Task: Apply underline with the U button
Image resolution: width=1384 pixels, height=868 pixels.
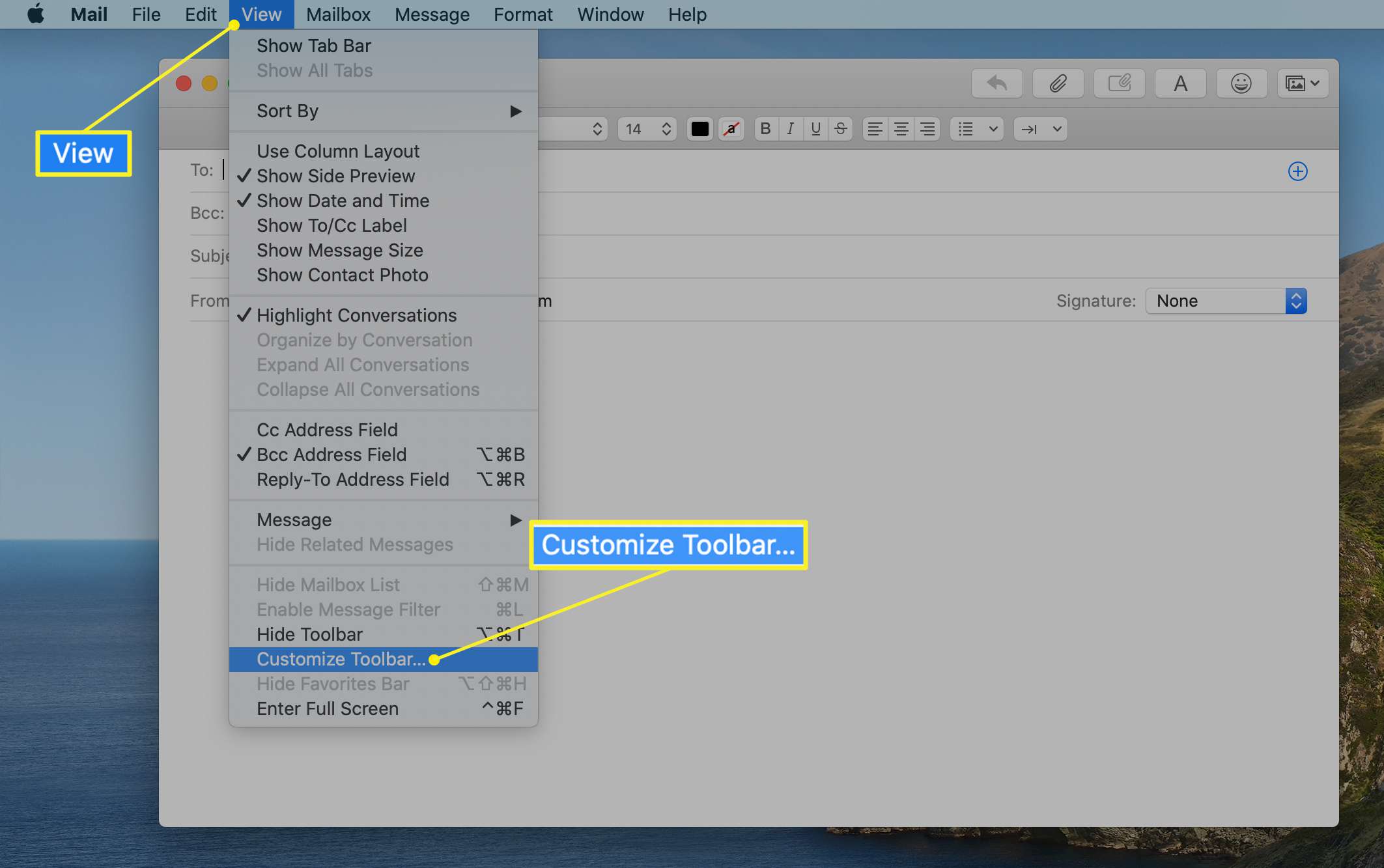Action: point(815,129)
